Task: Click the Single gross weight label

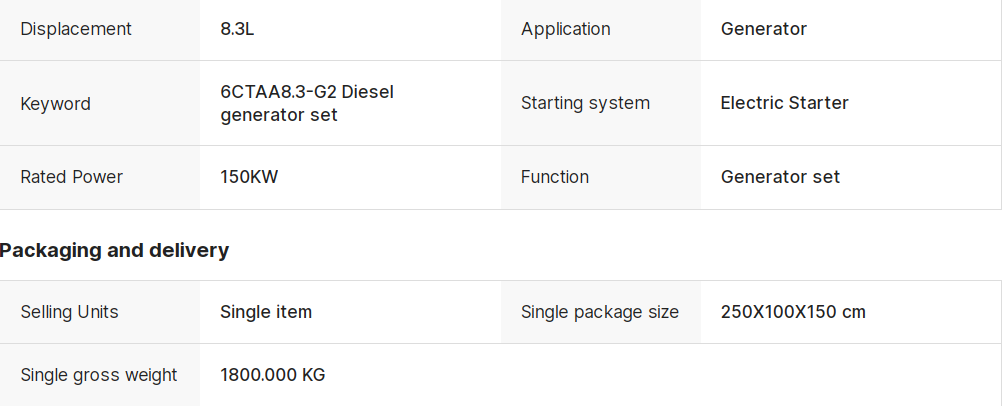Action: [99, 375]
